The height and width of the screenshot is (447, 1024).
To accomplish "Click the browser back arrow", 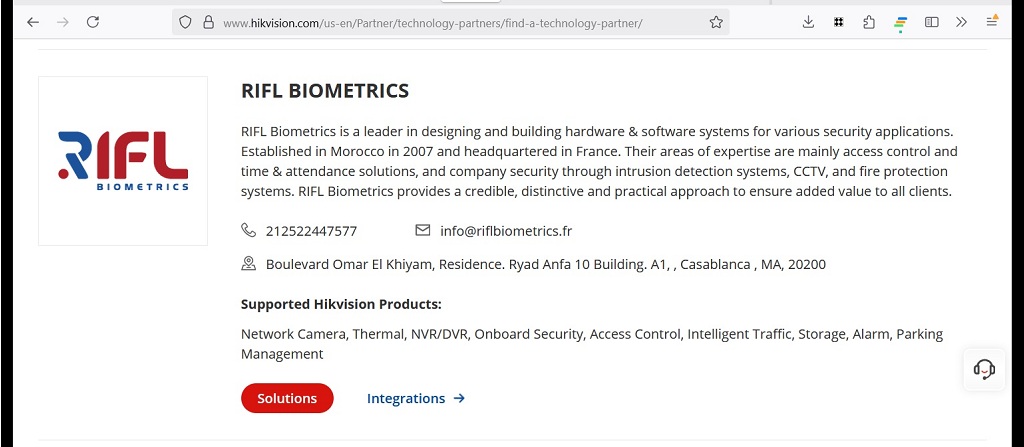I will 33,22.
